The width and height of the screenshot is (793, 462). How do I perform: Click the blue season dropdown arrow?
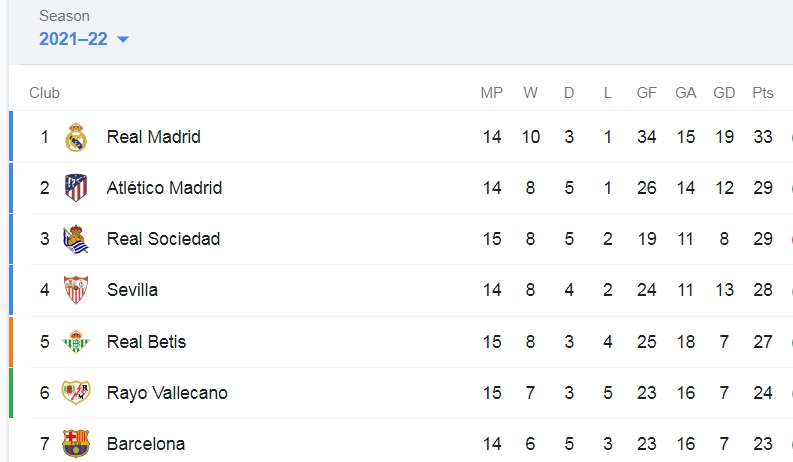123,39
